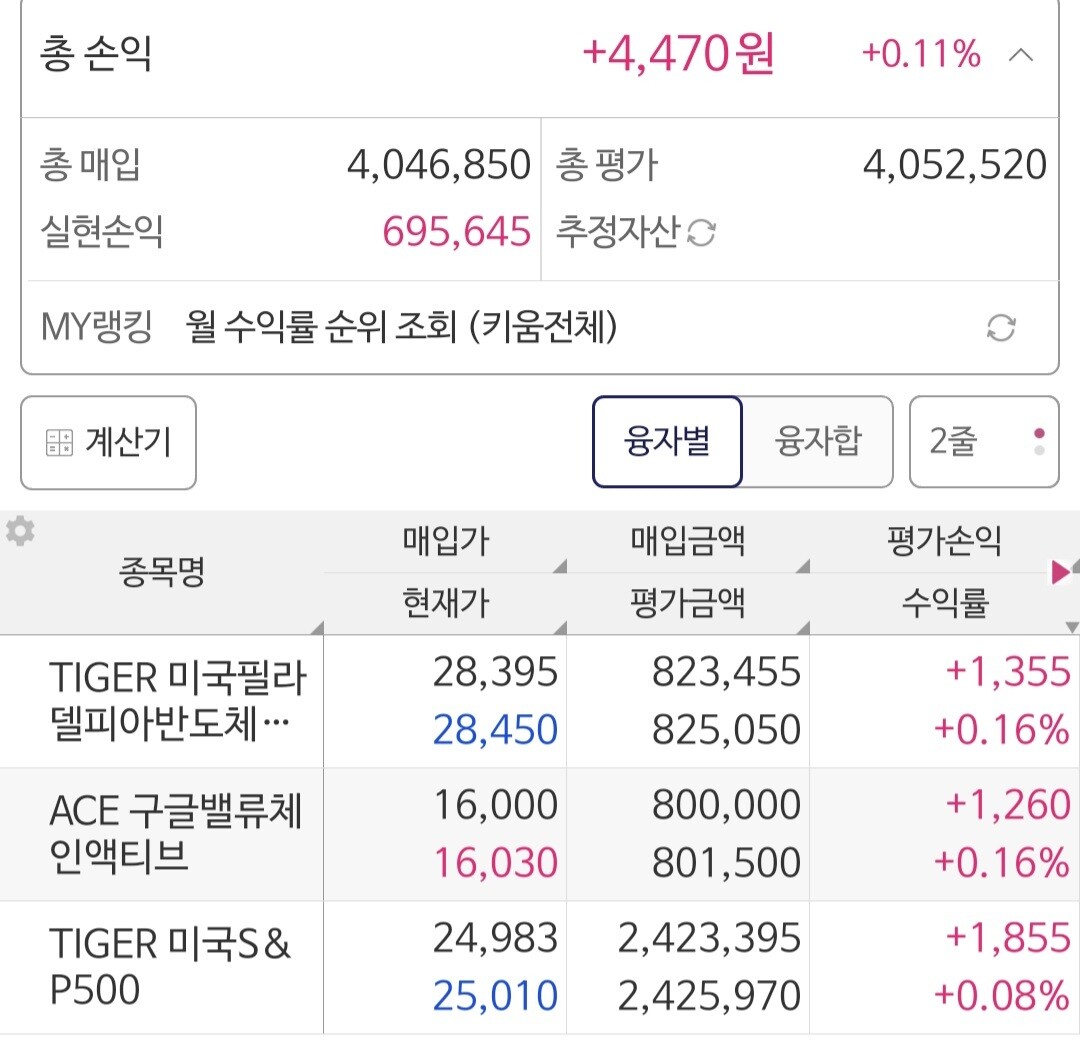This screenshot has width=1080, height=1056.
Task: Switch to the 융자합 view
Action: tap(818, 442)
